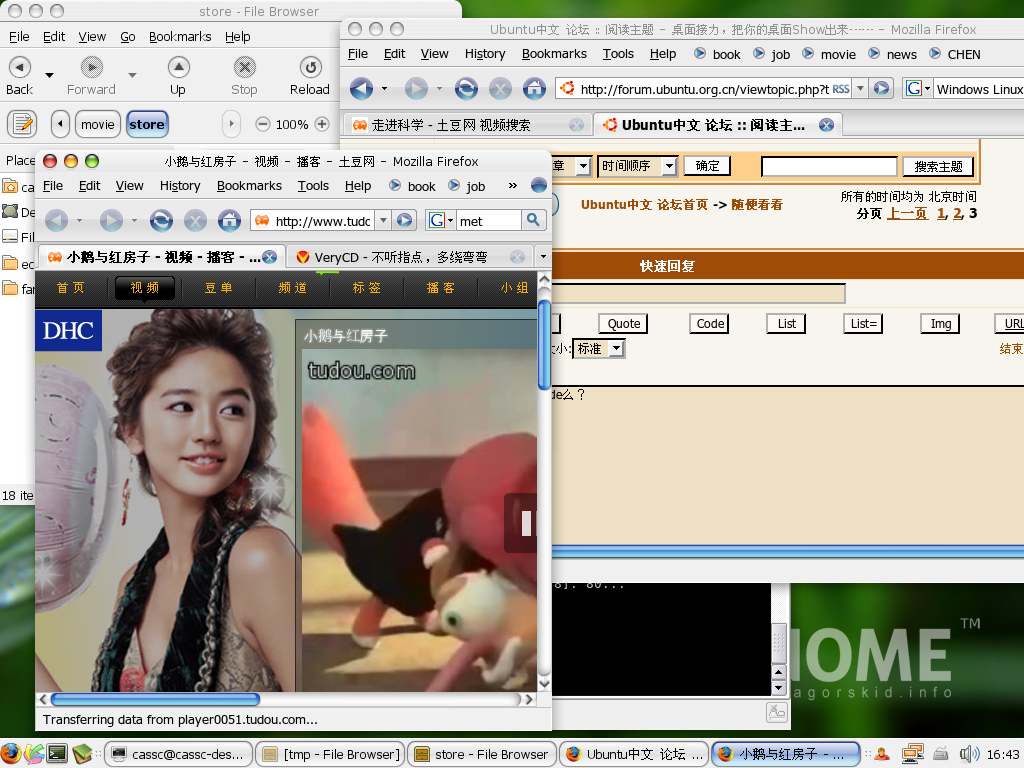The image size is (1024, 768).
Task: Click the forum topic search input field
Action: [x=829, y=167]
